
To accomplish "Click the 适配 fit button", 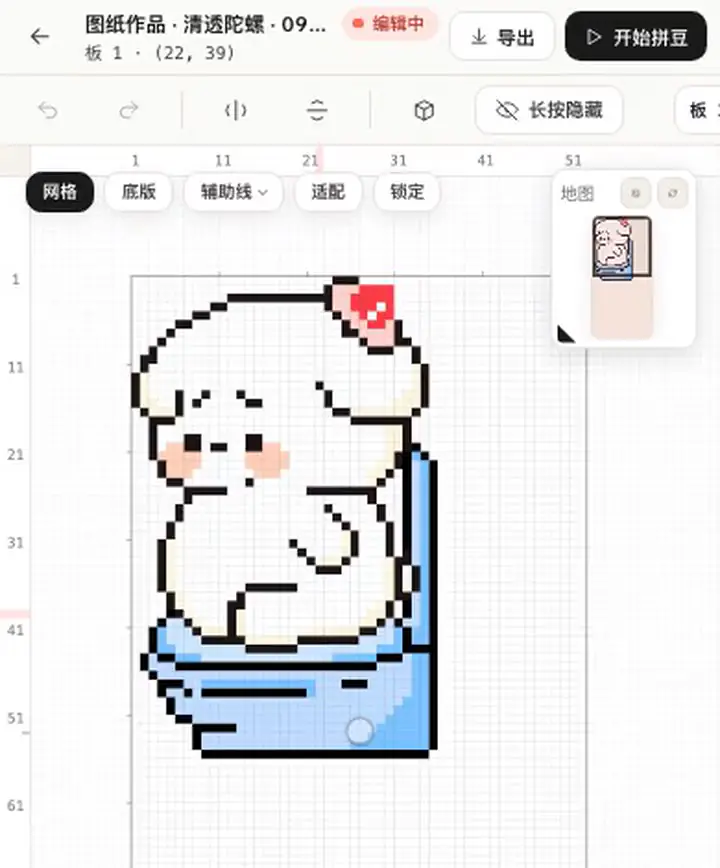I will 328,192.
